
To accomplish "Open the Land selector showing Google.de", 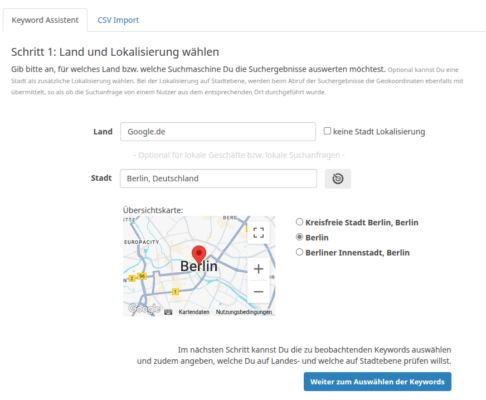I will [218, 132].
